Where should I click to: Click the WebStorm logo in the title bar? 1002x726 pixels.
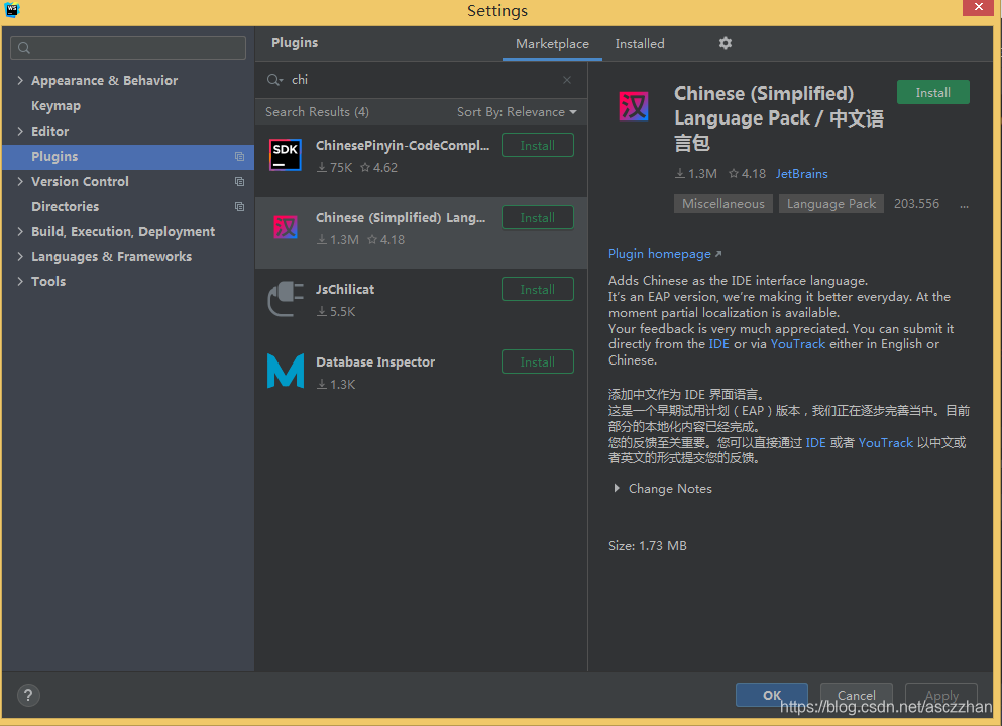click(12, 10)
